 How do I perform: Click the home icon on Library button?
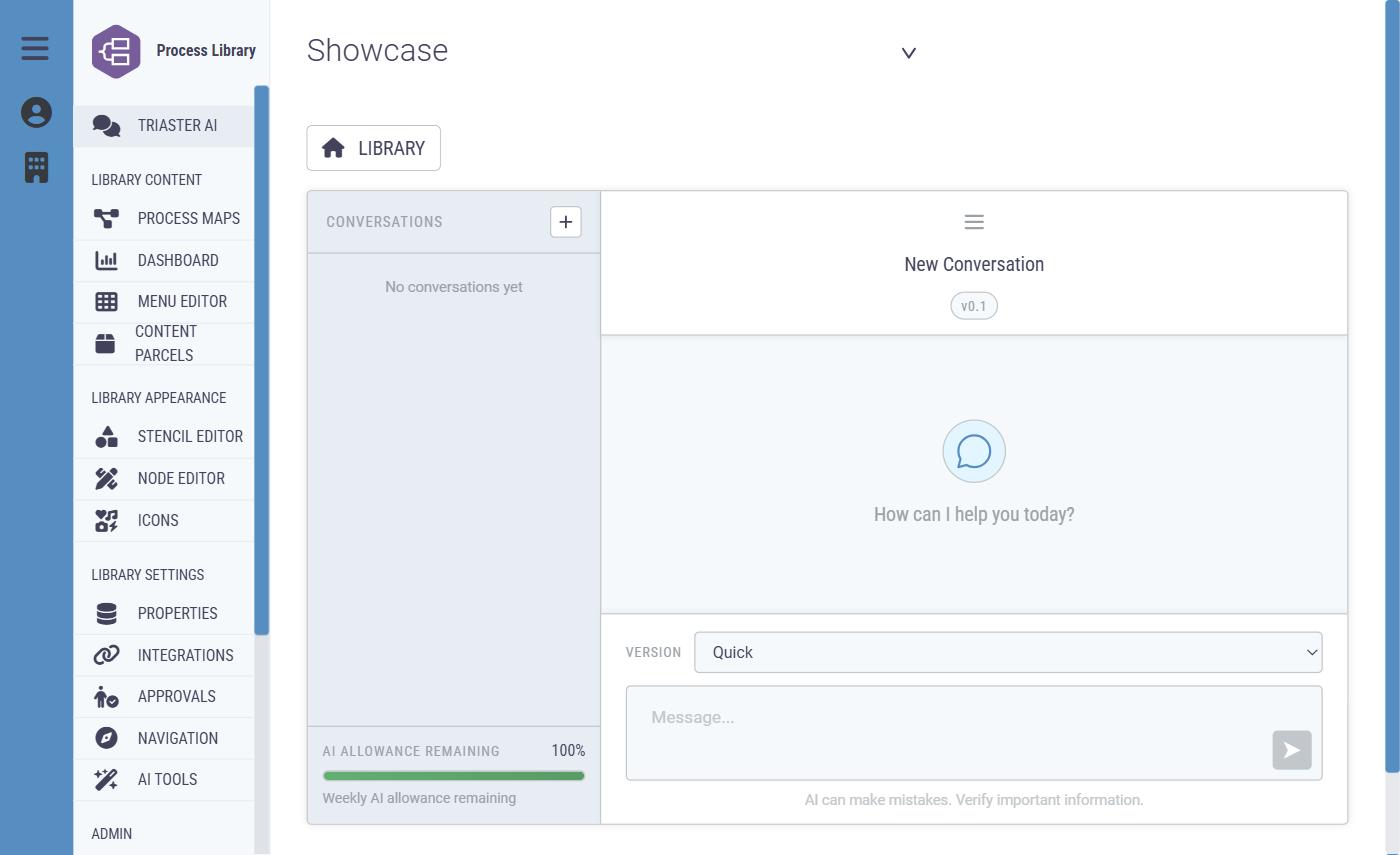pyautogui.click(x=333, y=148)
